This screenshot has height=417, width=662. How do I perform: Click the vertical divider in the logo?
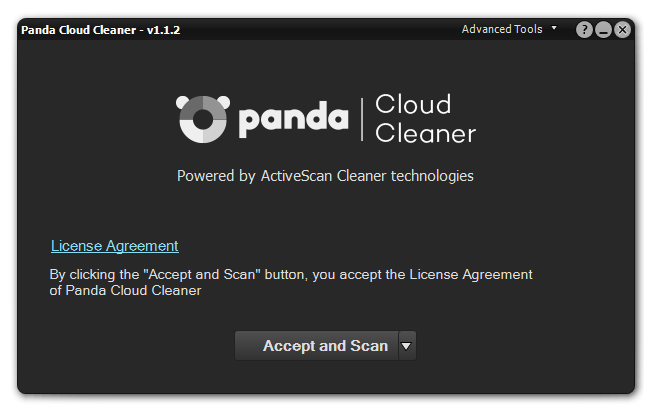tap(362, 119)
